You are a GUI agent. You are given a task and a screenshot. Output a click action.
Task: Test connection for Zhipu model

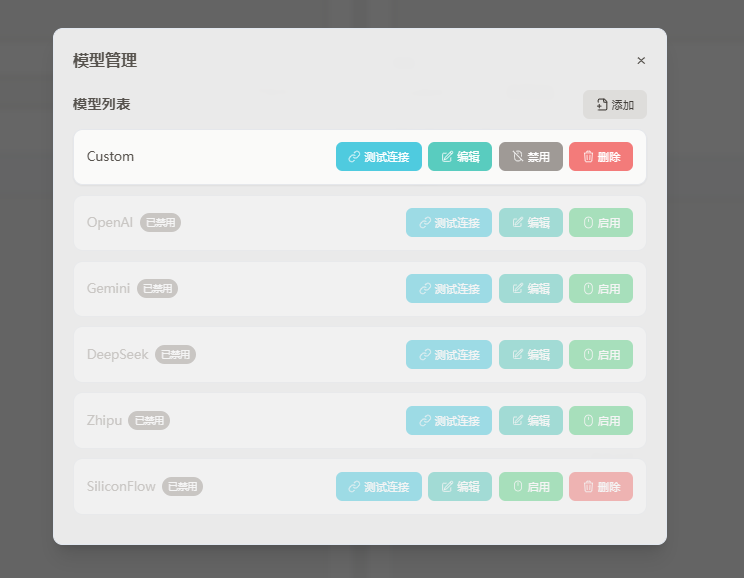coord(448,420)
